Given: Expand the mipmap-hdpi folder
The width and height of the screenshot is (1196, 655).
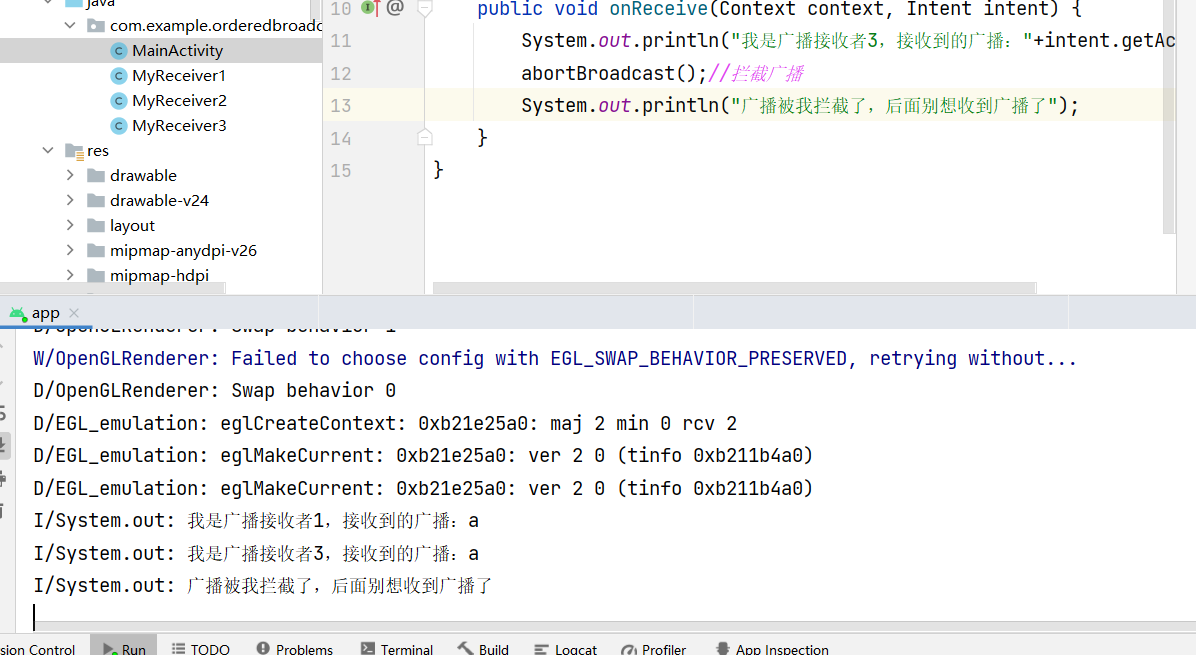Looking at the screenshot, I should click(x=70, y=276).
